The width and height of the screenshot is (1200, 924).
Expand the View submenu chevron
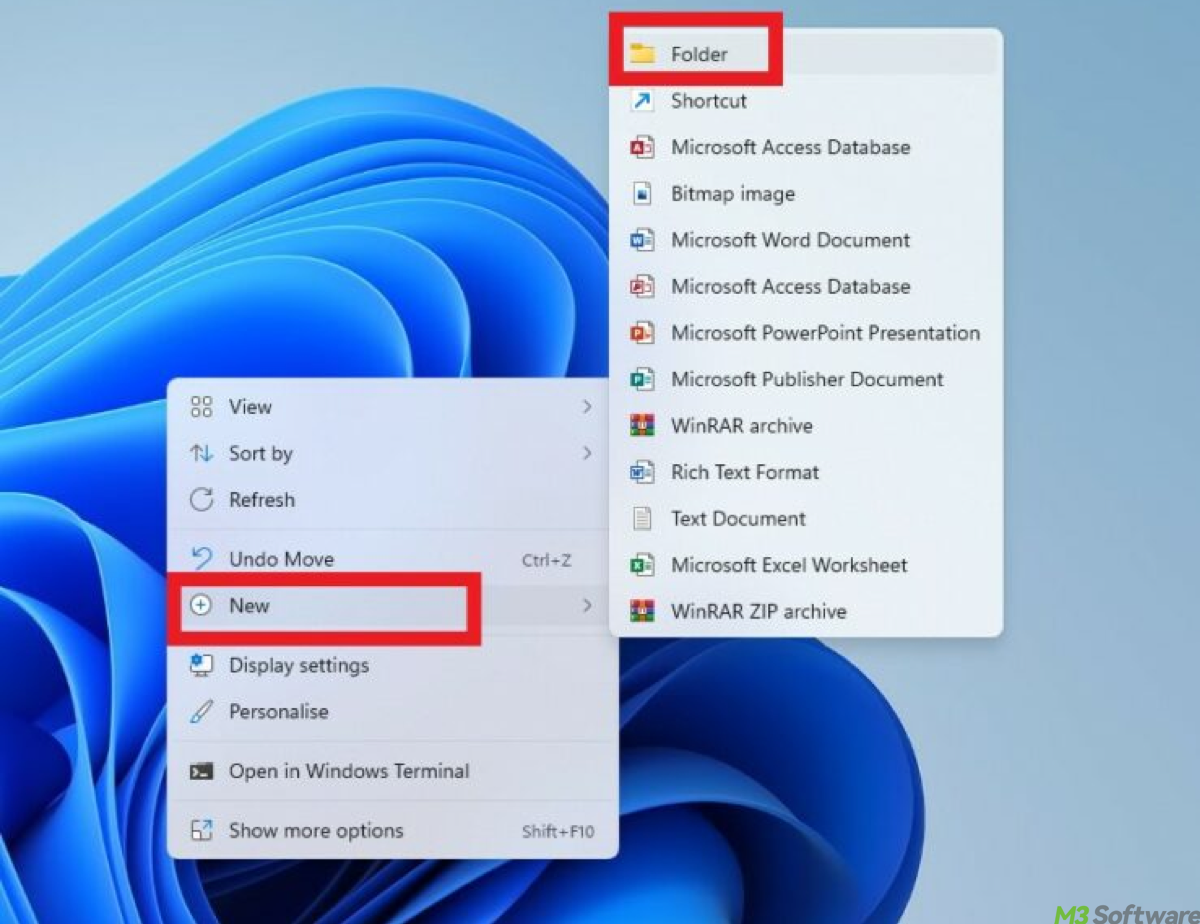point(587,407)
